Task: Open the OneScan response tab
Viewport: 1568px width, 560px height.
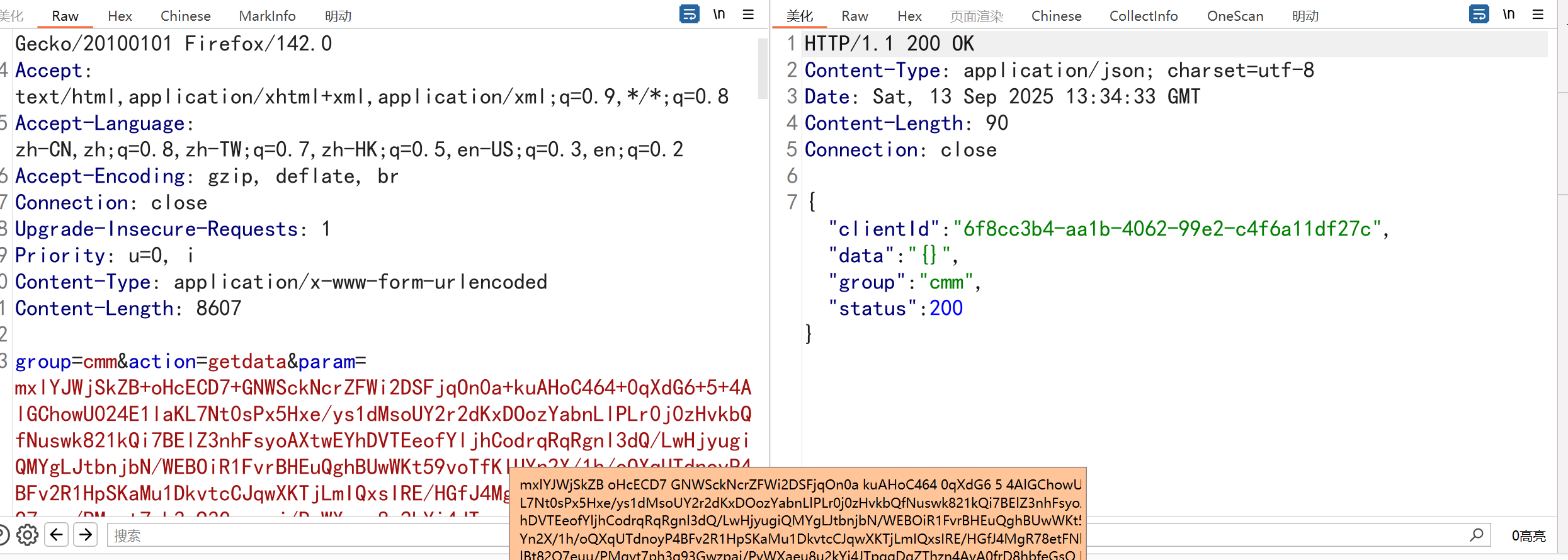Action: tap(1235, 16)
